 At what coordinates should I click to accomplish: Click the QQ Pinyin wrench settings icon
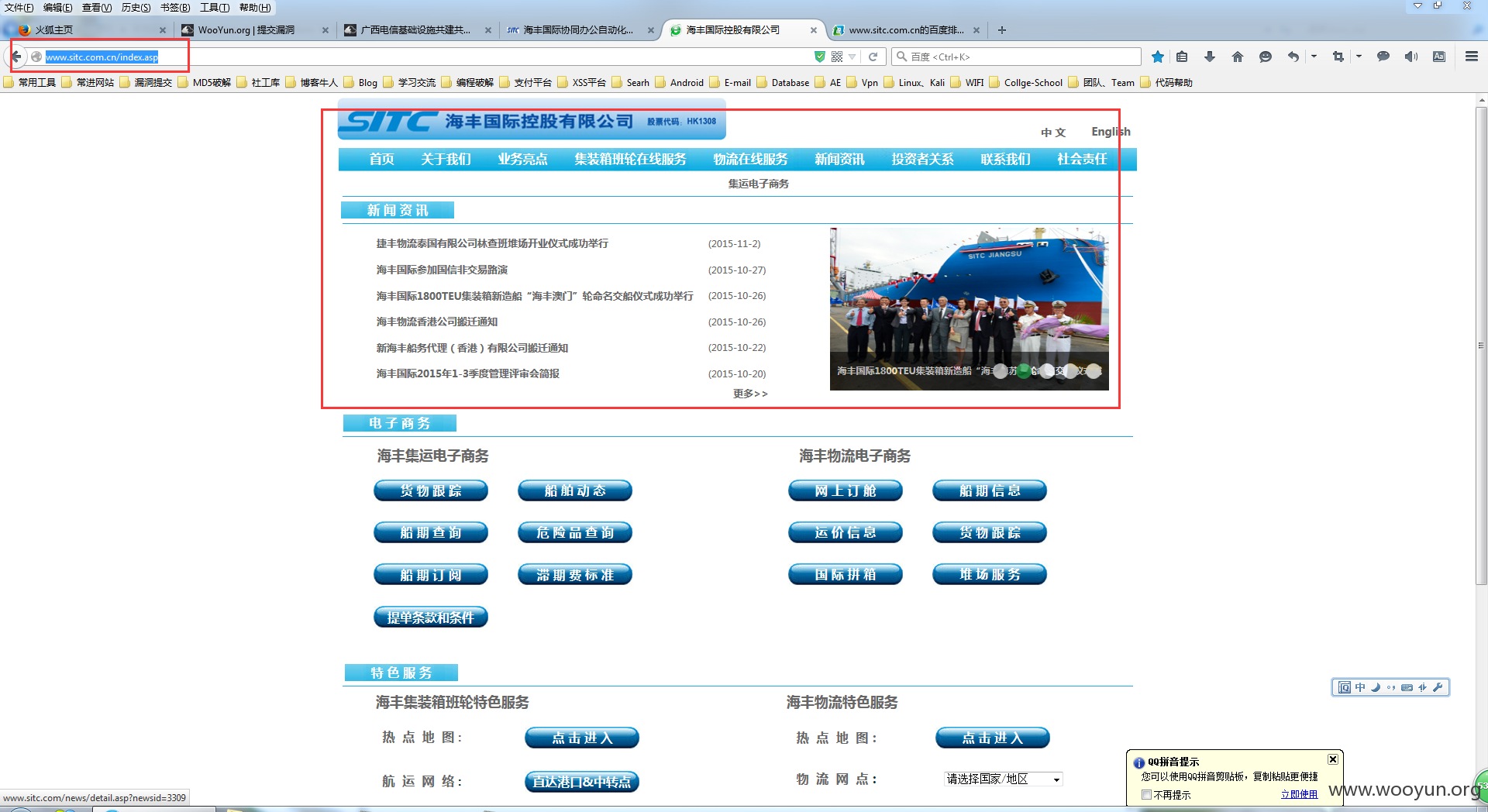pyautogui.click(x=1438, y=687)
